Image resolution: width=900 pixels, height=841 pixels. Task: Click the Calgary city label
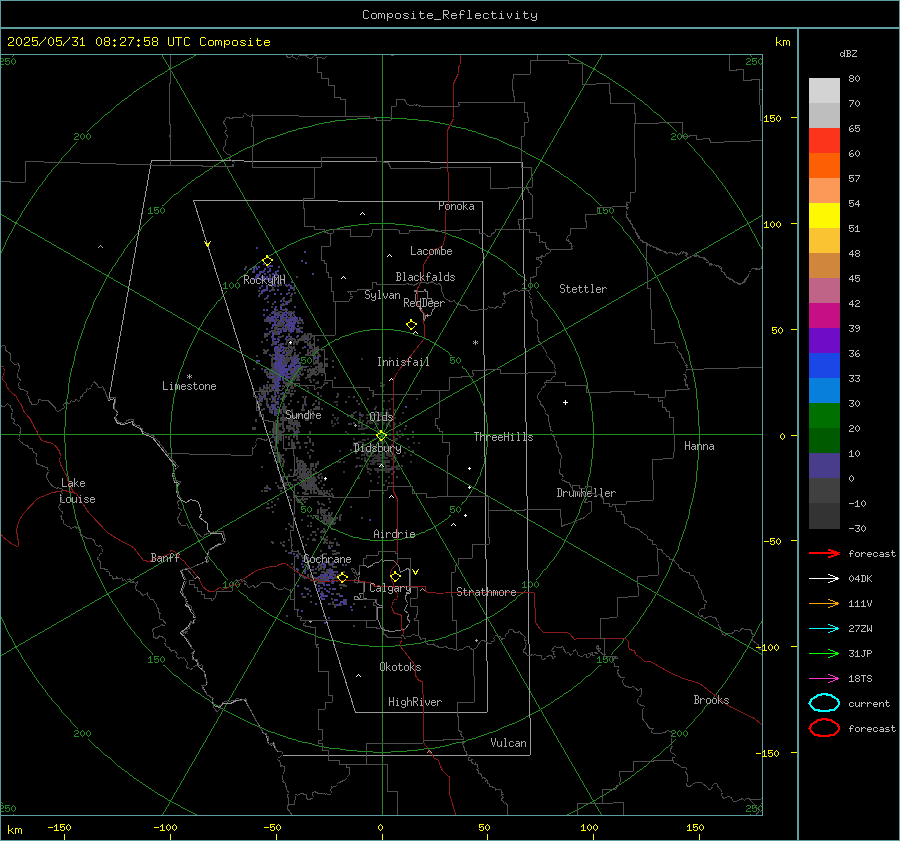[390, 588]
